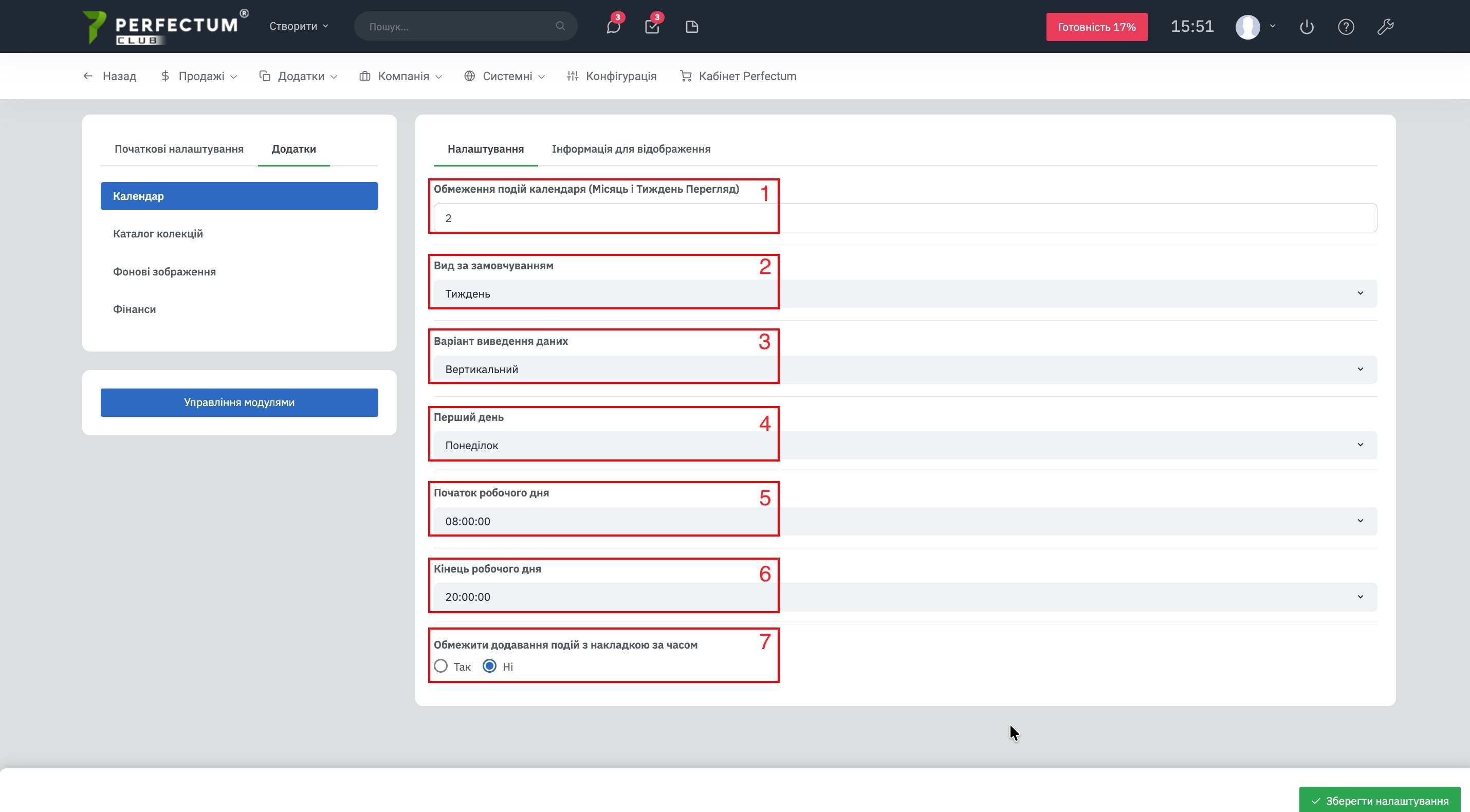Open the 'Вид за замовчуванням' dropdown
Screen dimensions: 1470x812
[905, 293]
